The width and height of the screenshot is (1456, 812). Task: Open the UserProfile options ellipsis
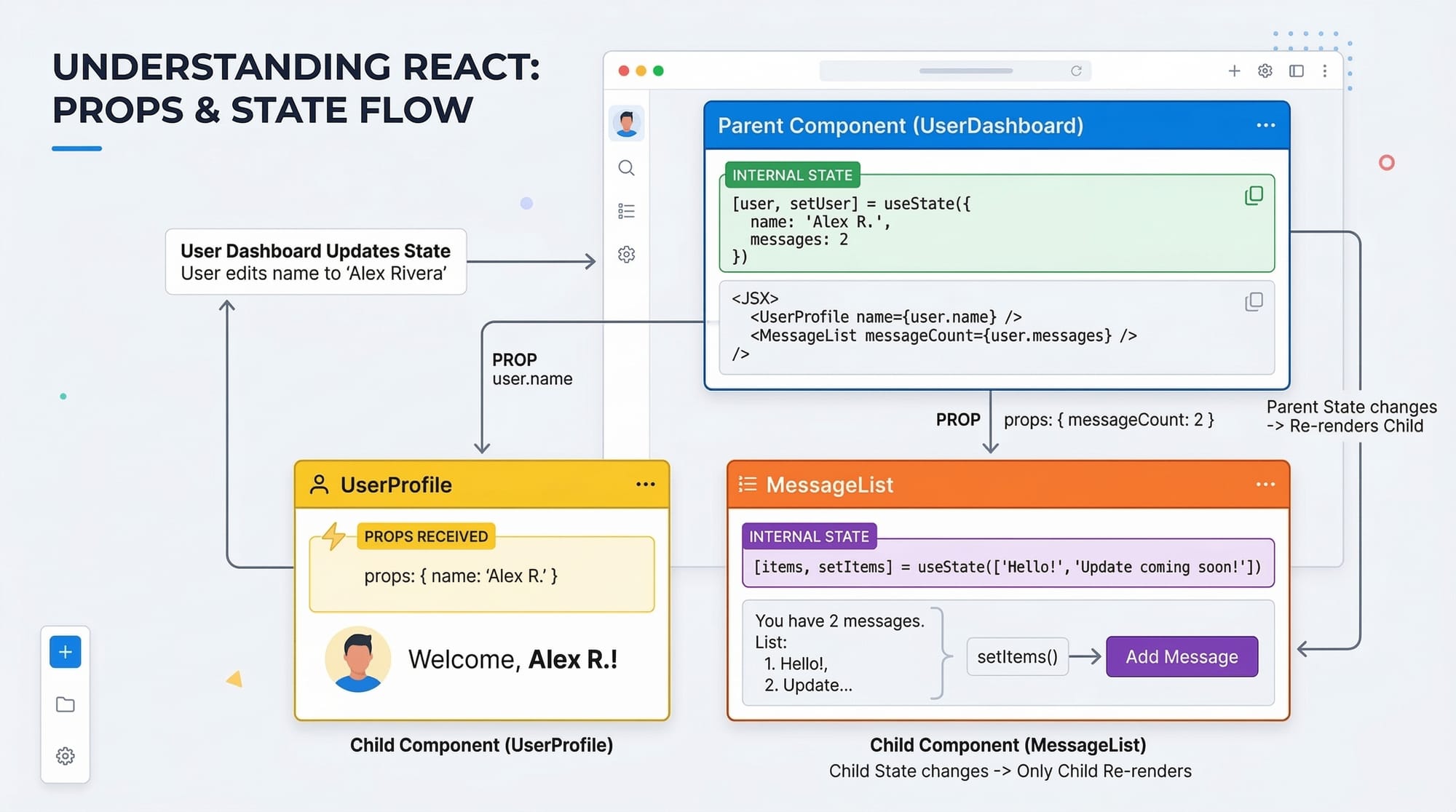645,484
